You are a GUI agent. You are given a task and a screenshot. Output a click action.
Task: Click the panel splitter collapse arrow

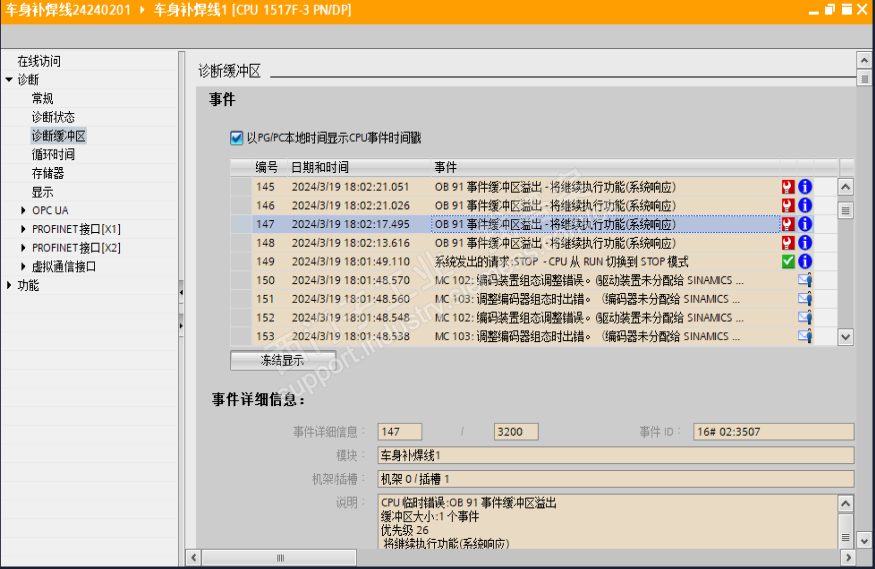pyautogui.click(x=181, y=292)
